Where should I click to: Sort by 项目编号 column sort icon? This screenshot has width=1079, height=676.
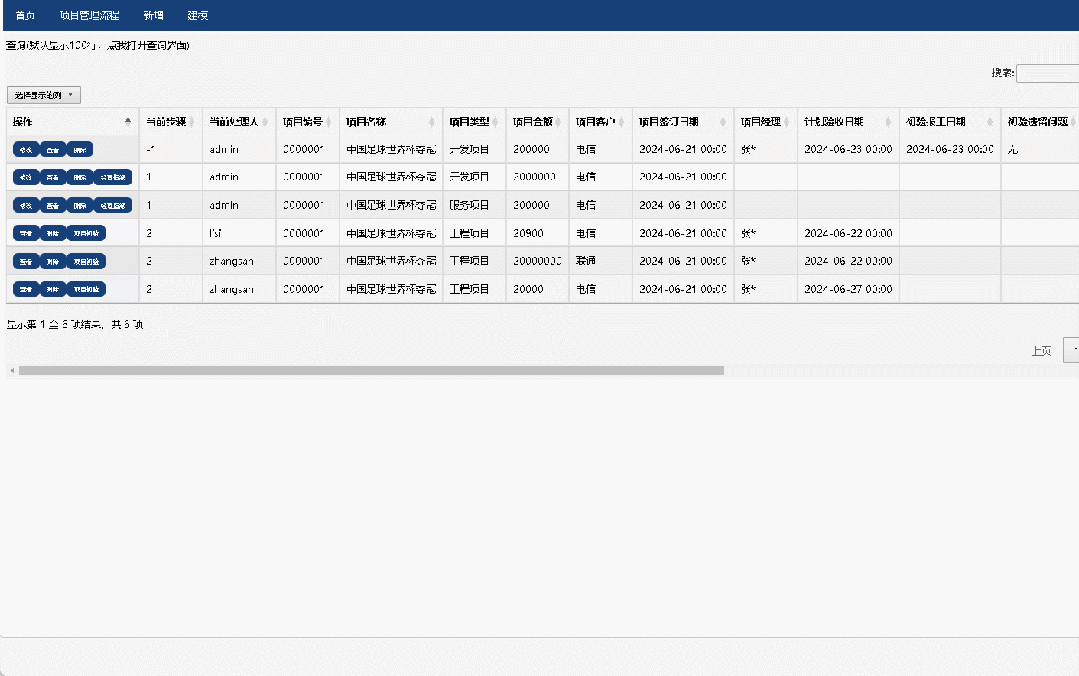tap(329, 122)
